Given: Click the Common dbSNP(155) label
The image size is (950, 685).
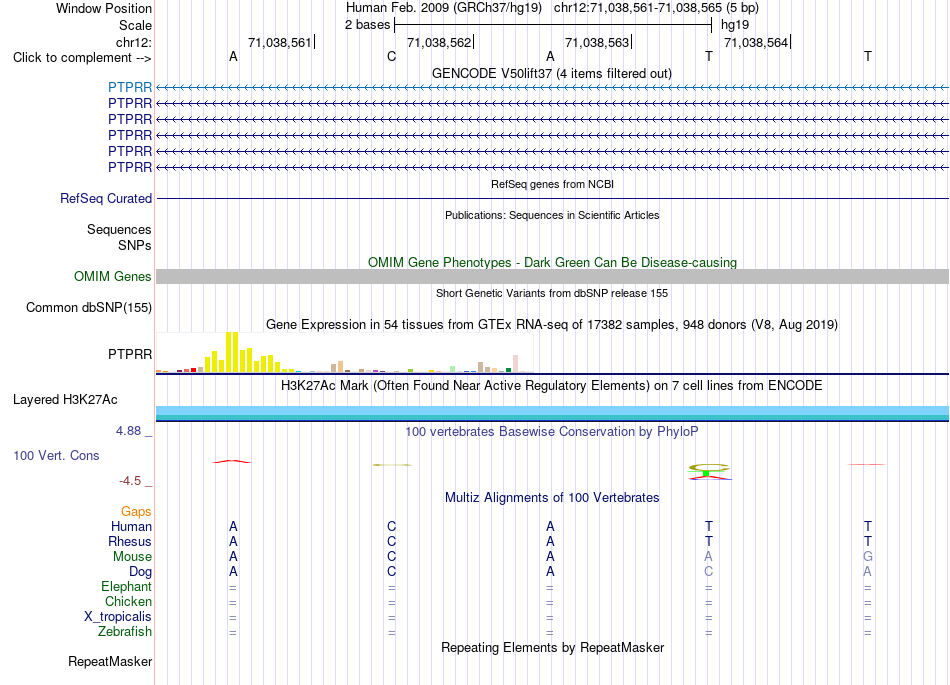Looking at the screenshot, I should click(88, 308).
